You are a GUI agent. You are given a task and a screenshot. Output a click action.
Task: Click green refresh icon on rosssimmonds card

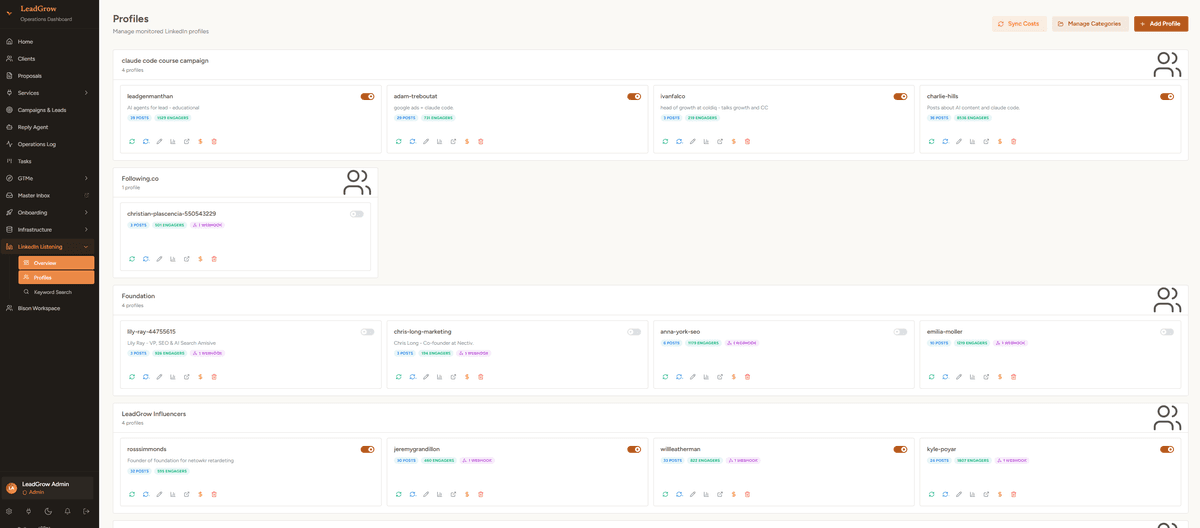click(x=132, y=494)
